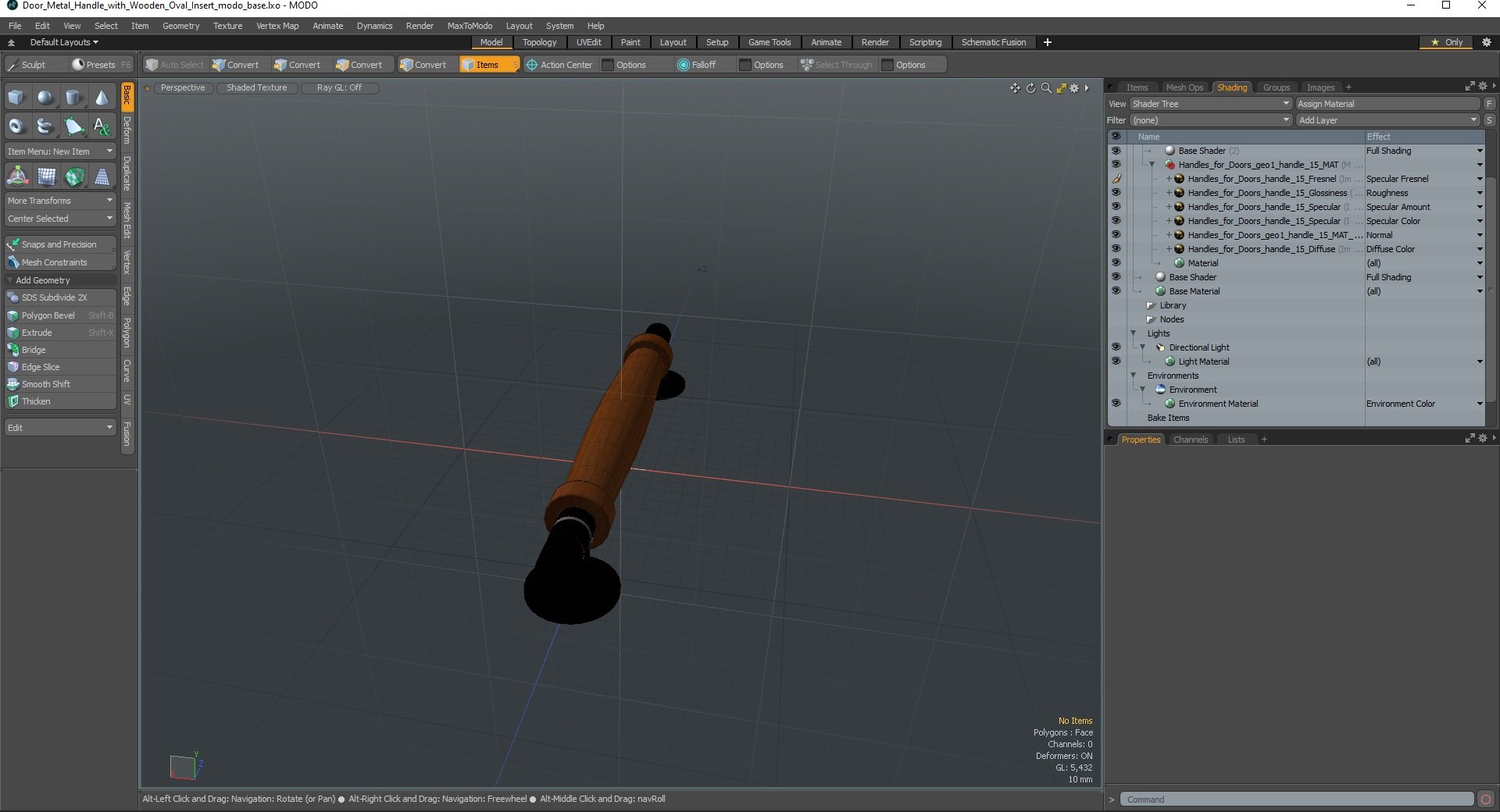This screenshot has width=1500, height=812.
Task: Open Item Menu: New Item dropdown
Action: 60,151
